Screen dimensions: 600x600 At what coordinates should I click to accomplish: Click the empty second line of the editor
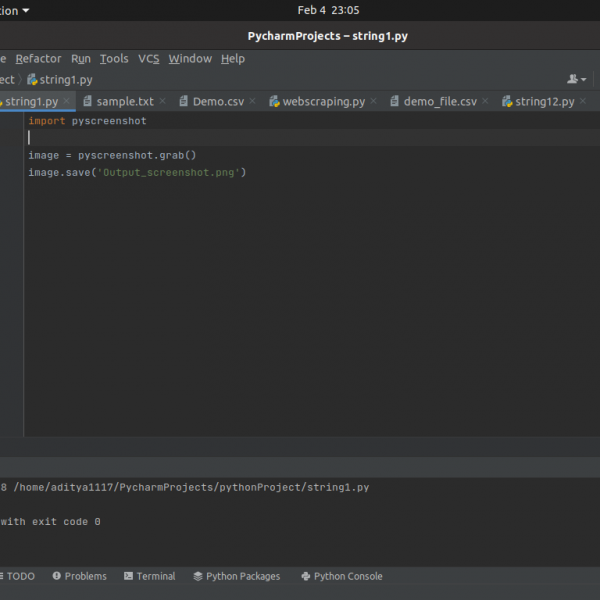[314, 138]
